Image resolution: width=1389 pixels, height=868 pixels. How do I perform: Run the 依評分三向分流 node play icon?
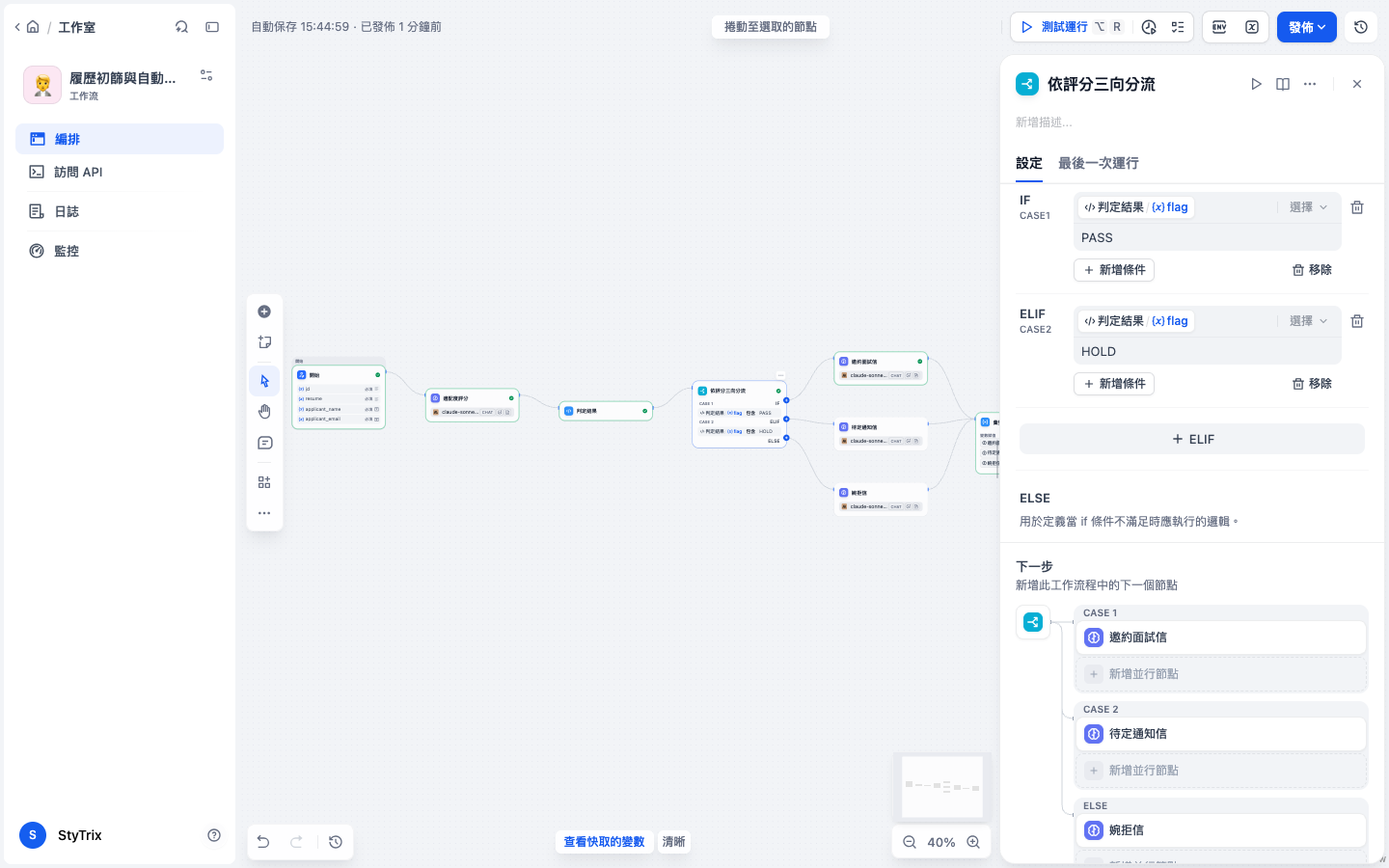(1256, 84)
